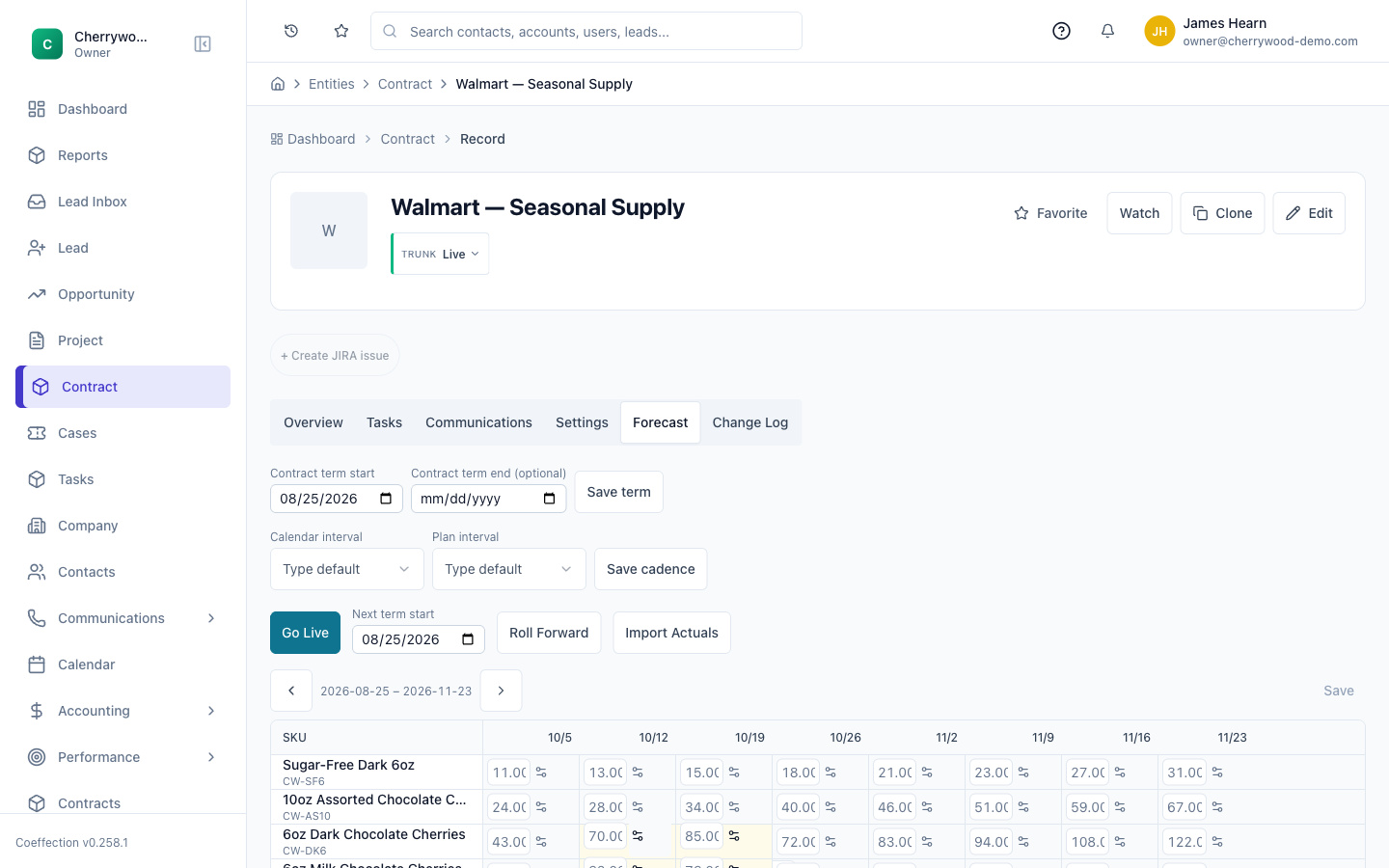Image resolution: width=1389 pixels, height=868 pixels.
Task: Open Lead Inbox in the sidebar
Action: pos(123,202)
